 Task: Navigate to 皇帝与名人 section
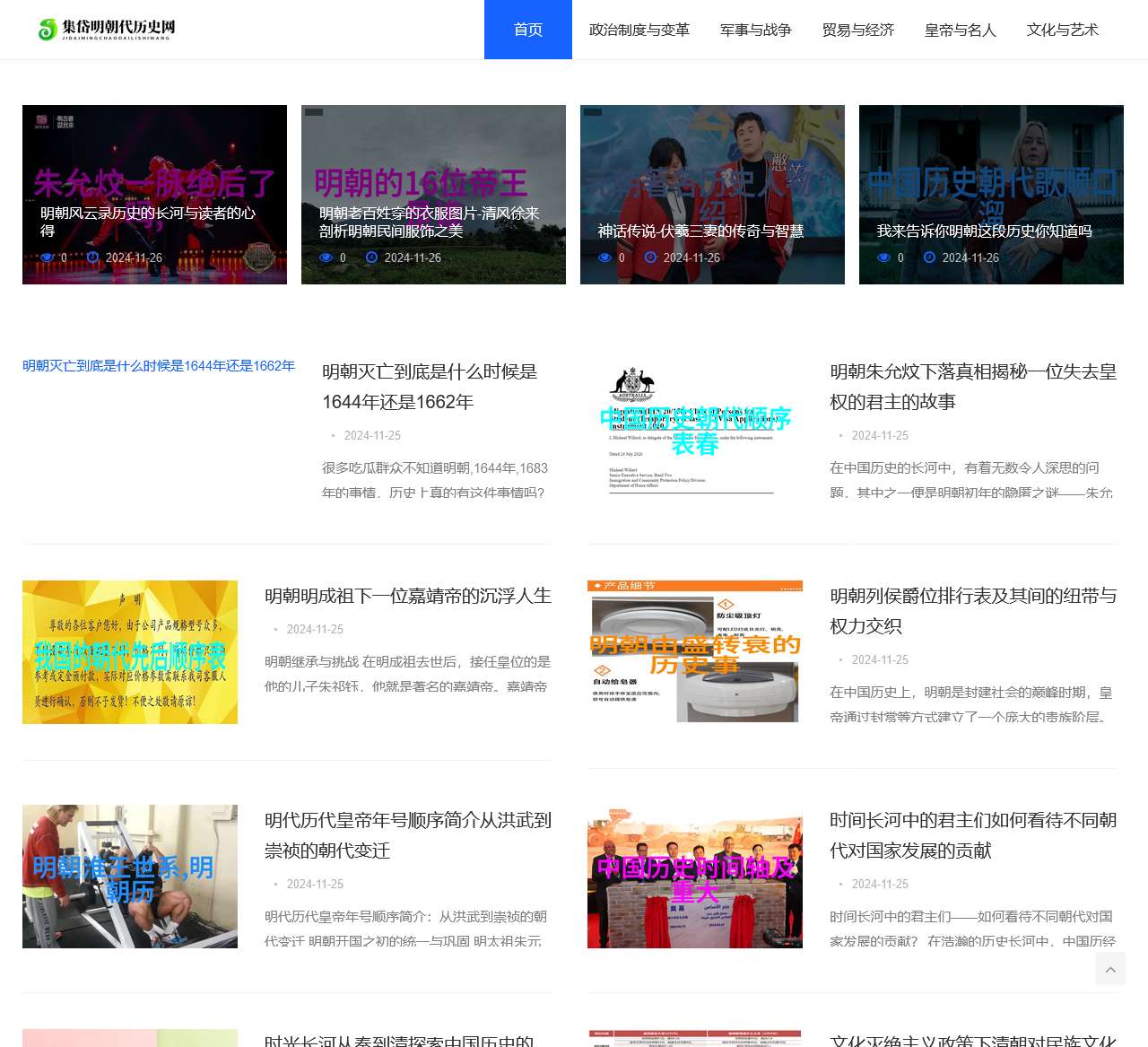click(960, 30)
